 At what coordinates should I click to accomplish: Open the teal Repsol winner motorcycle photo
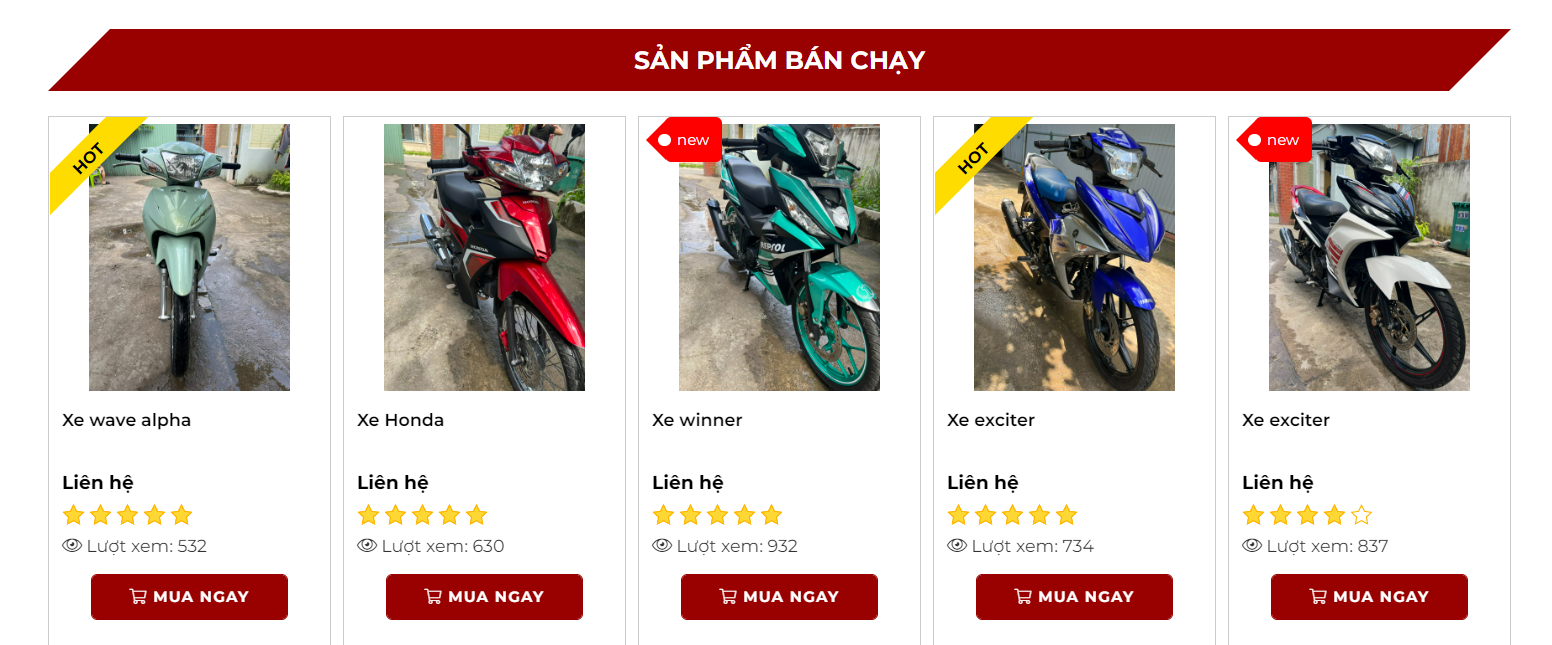point(779,257)
